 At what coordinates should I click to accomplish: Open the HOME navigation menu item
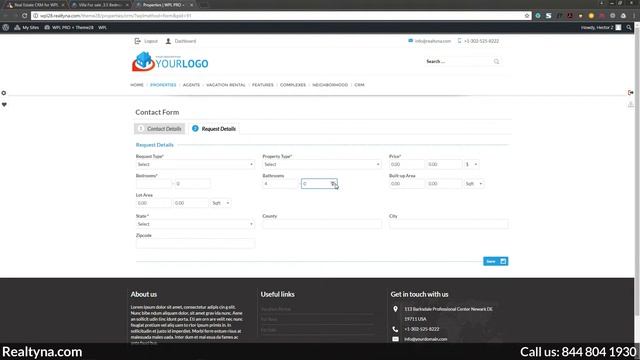(x=137, y=85)
